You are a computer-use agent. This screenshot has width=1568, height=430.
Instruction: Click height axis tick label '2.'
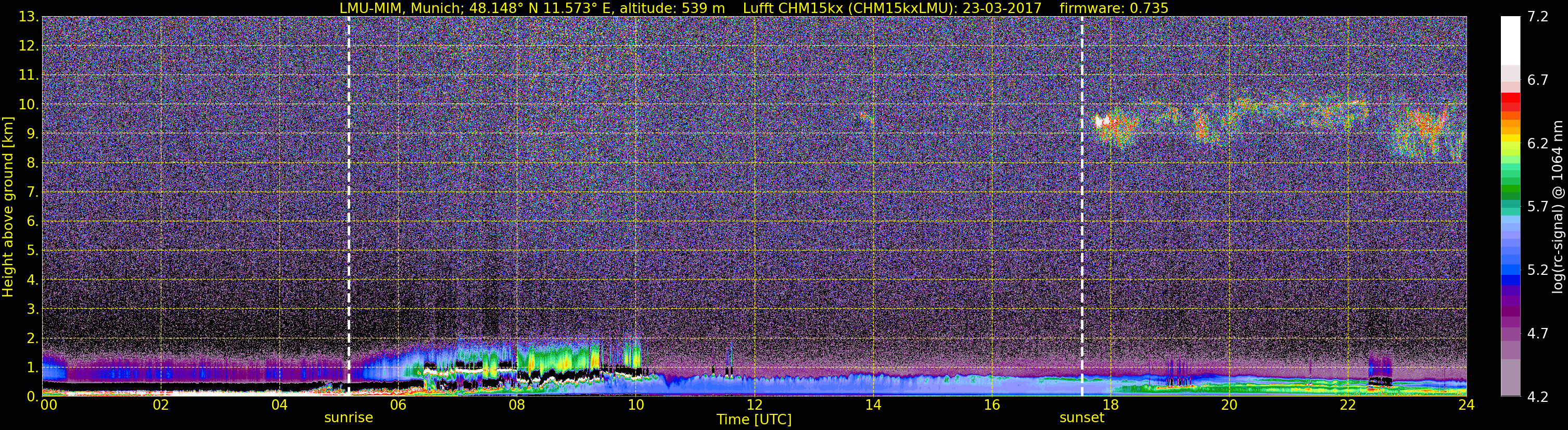[32, 338]
